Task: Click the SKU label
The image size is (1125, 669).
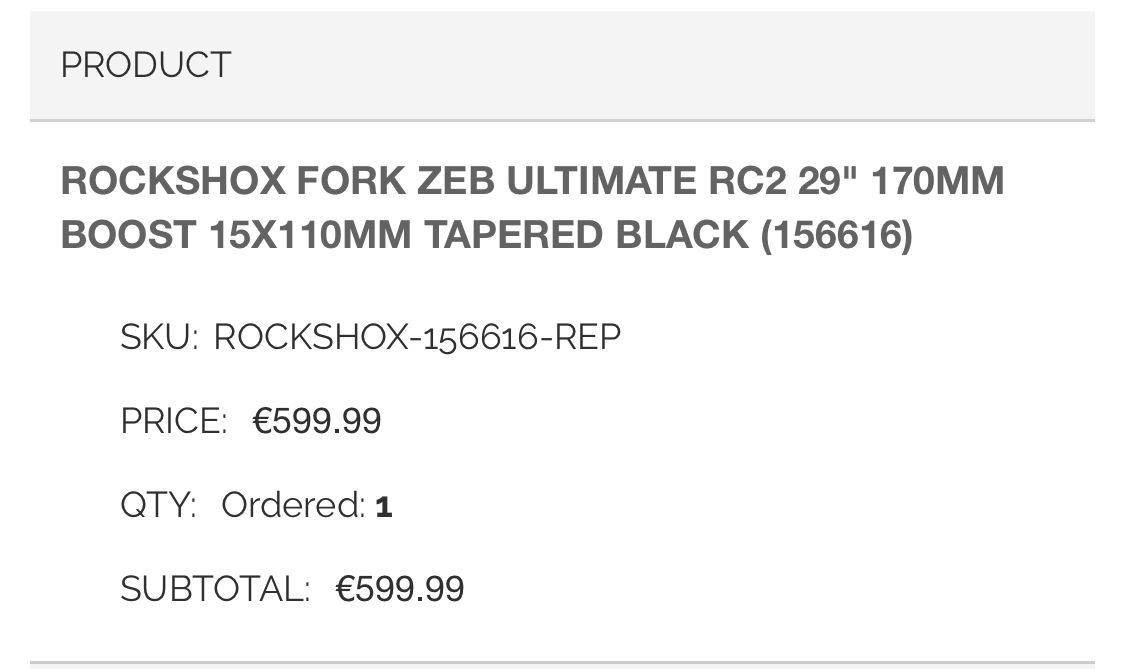Action: 158,338
